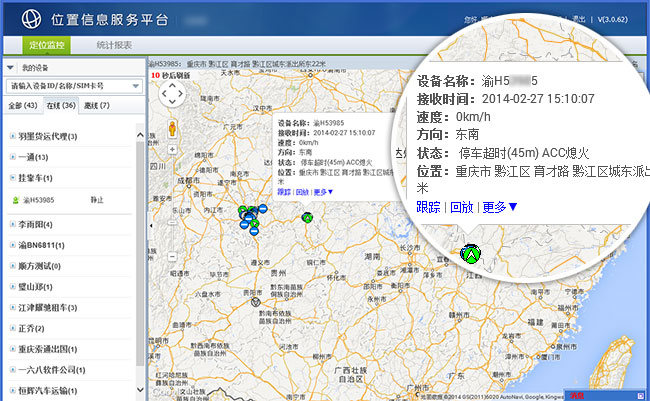Show the 全部 (43) devices tab
This screenshot has height=401, width=650.
(x=23, y=105)
